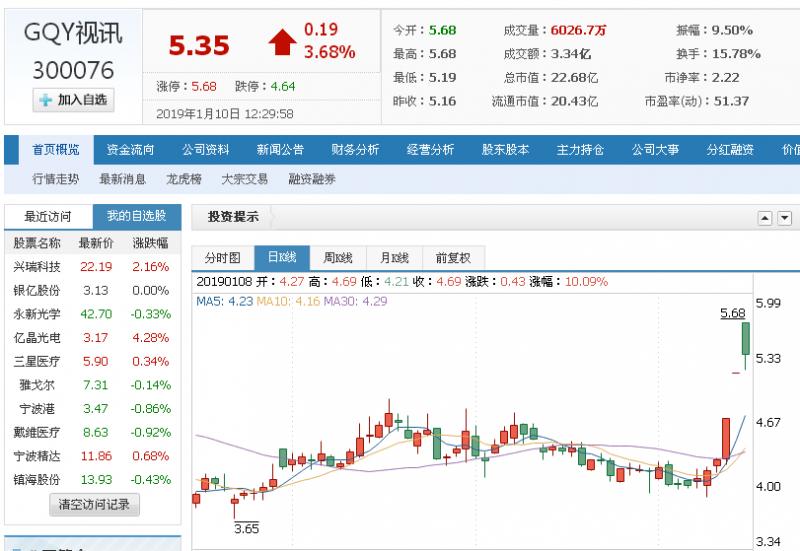Click the 成交量 value 6026.7万
The image size is (800, 551).
click(578, 30)
